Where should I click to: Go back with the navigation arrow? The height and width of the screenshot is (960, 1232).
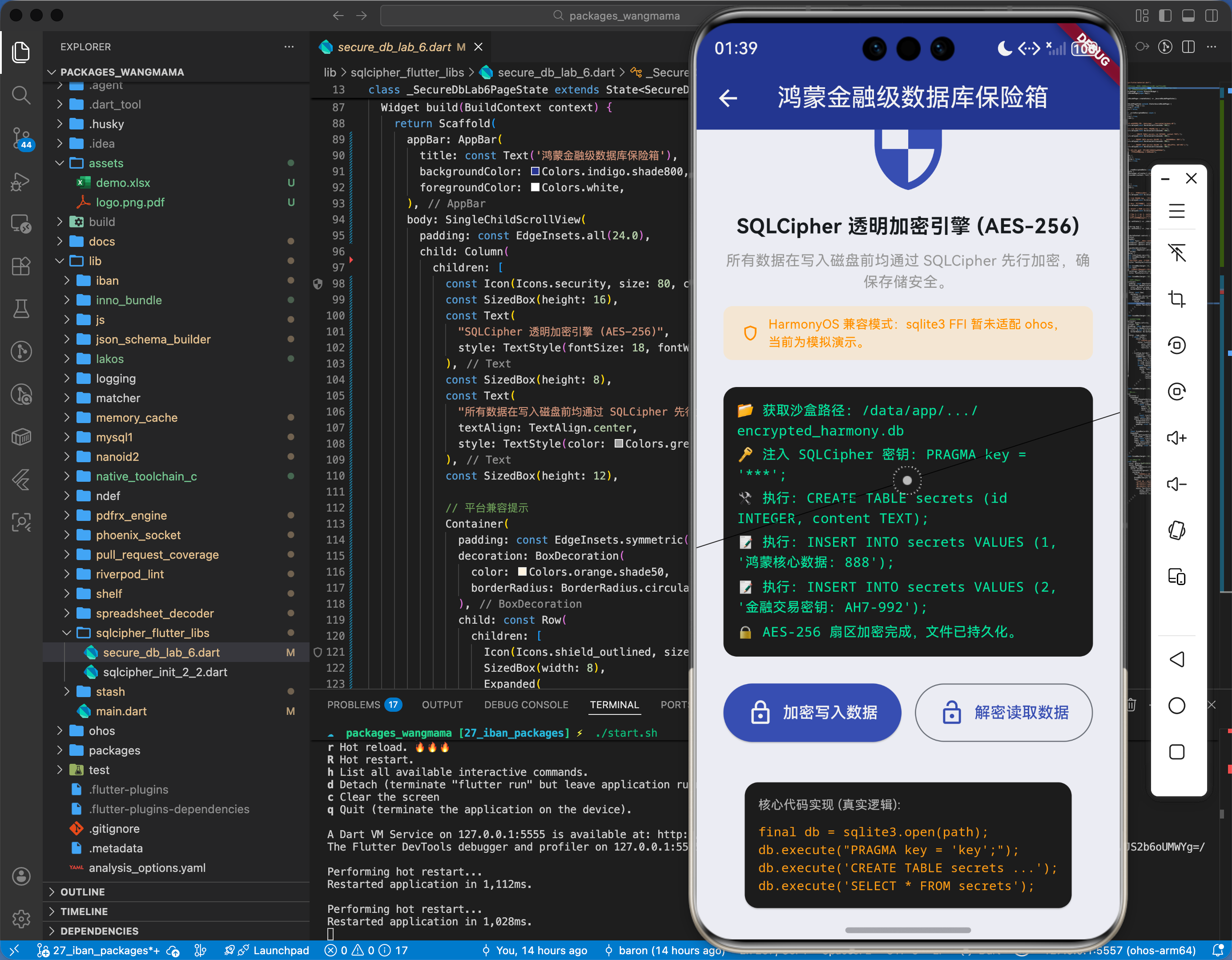338,16
